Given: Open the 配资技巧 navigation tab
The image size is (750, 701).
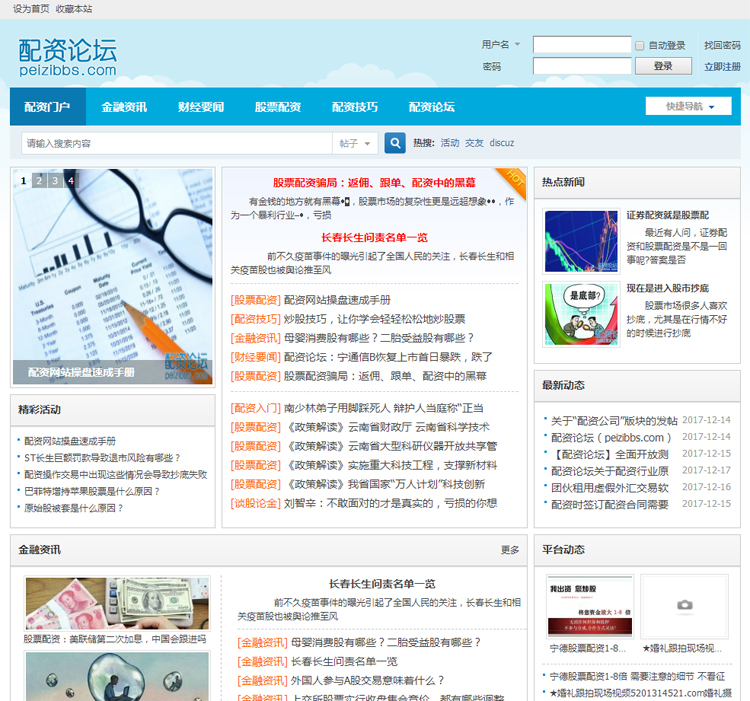Looking at the screenshot, I should click(354, 107).
